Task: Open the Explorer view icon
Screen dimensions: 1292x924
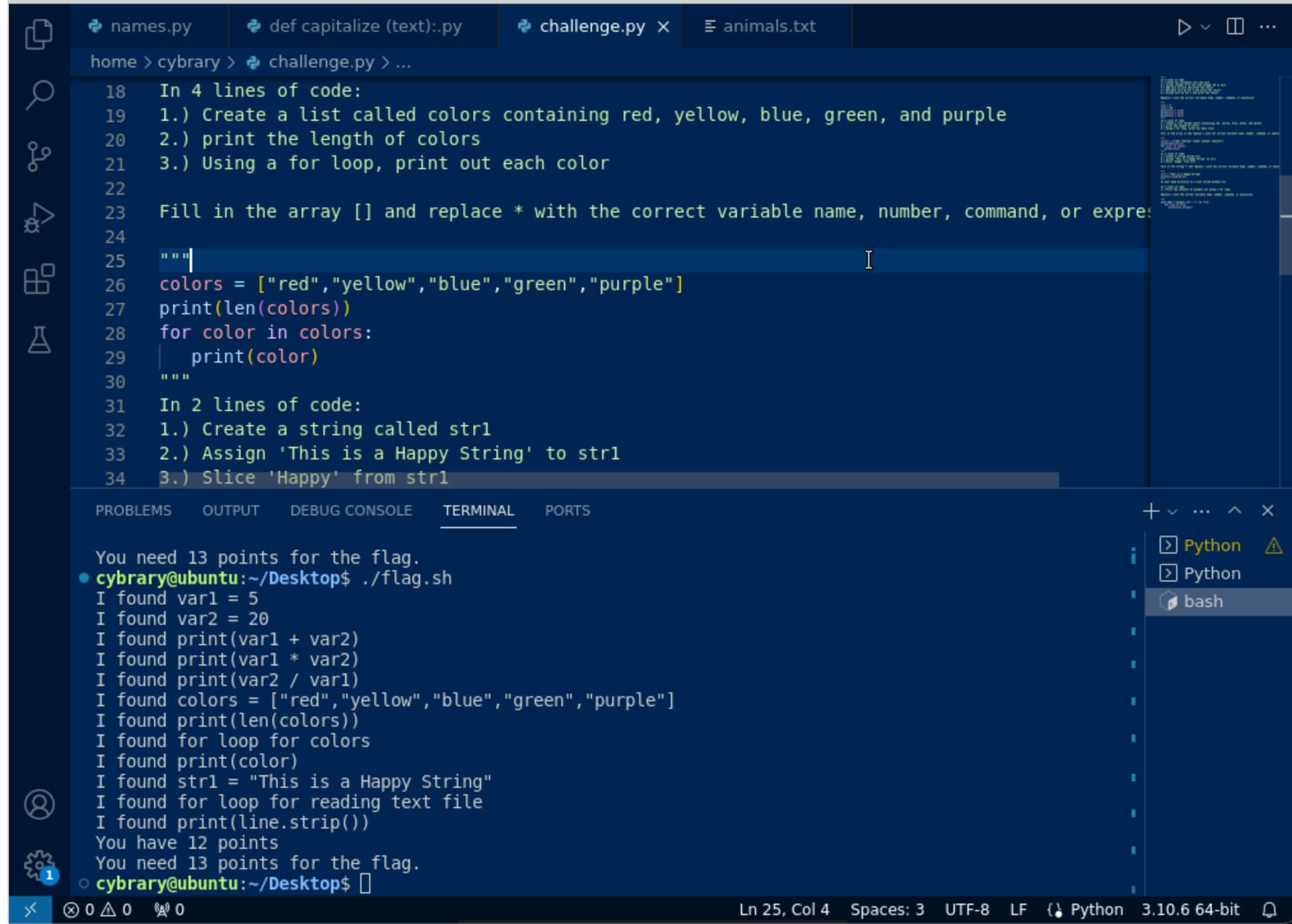Action: pos(38,34)
